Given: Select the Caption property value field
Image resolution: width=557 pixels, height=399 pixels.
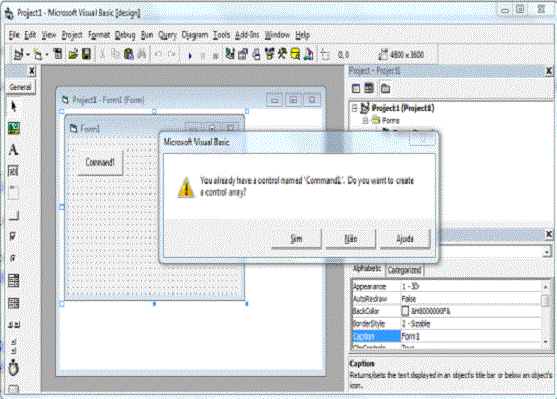Looking at the screenshot, I should tap(471, 336).
